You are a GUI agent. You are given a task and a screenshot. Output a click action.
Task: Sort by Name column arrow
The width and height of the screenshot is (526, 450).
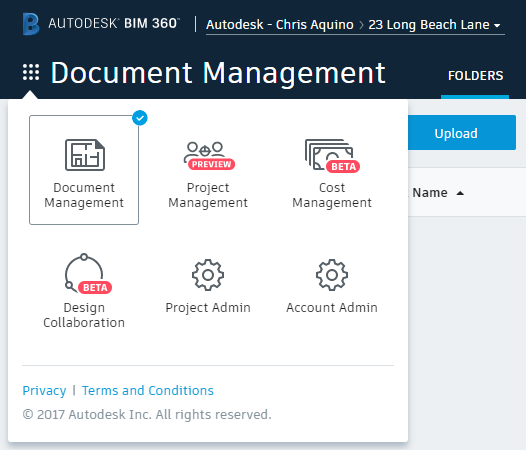(460, 193)
